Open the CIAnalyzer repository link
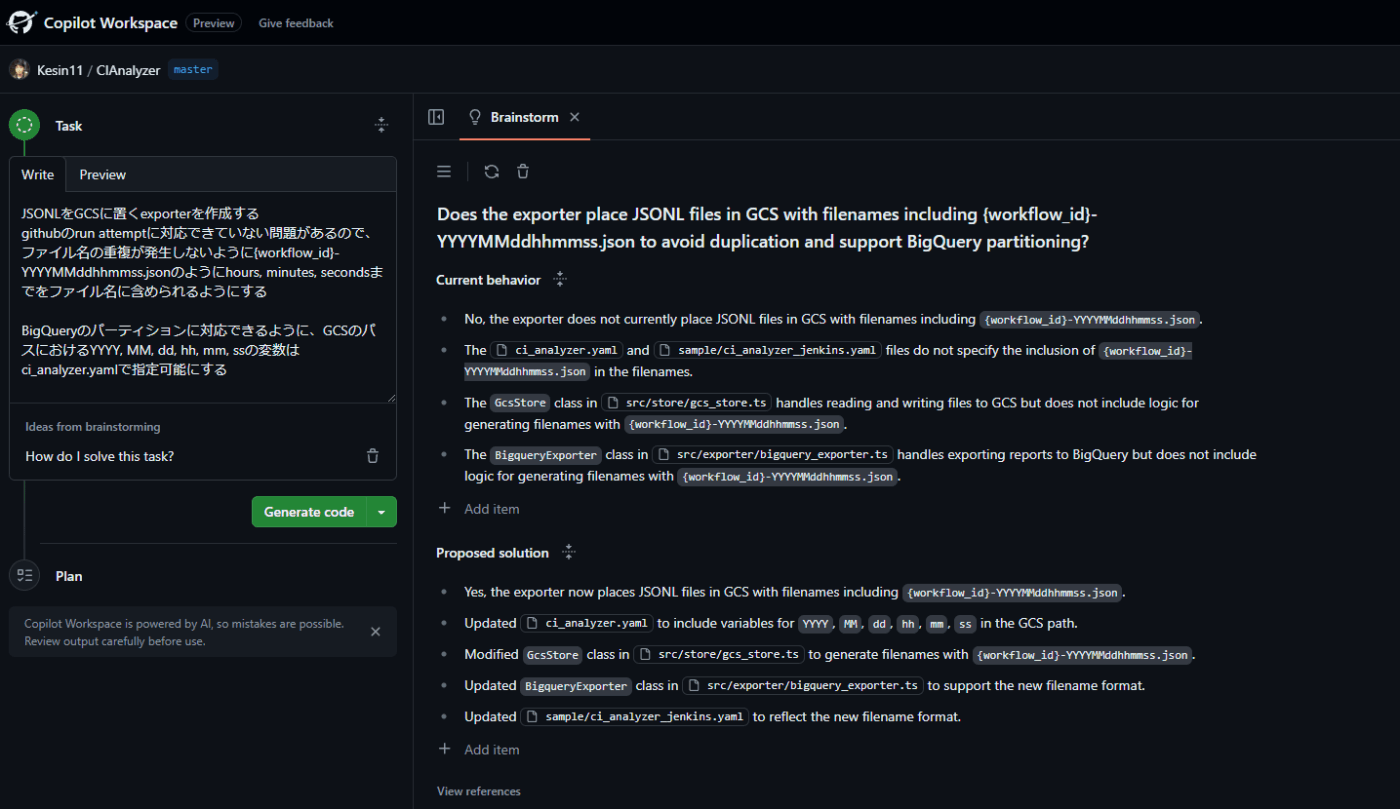 click(128, 70)
